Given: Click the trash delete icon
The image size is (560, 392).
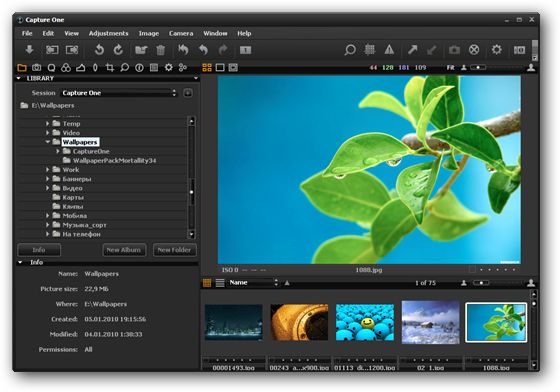Looking at the screenshot, I should coord(160,50).
